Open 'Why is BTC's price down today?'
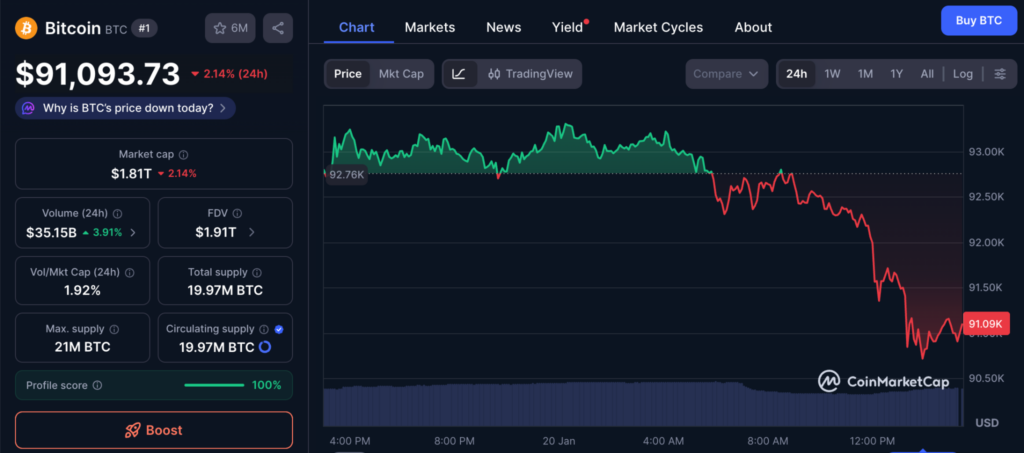1024x453 pixels. click(x=125, y=108)
